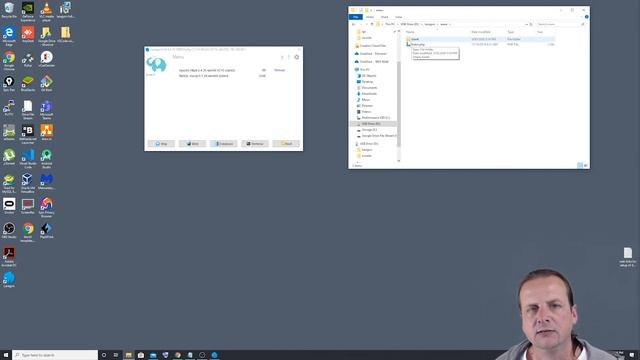The height and width of the screenshot is (360, 640).
Task: Click the taskbar search box
Action: [55, 355]
